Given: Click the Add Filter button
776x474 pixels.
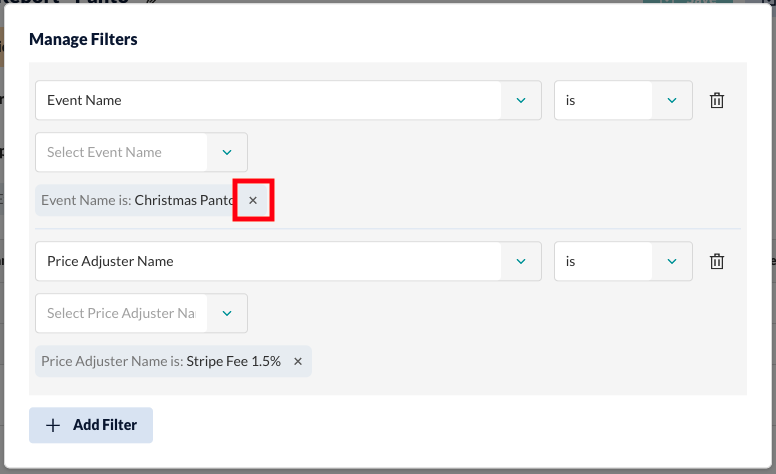Looking at the screenshot, I should tap(91, 425).
